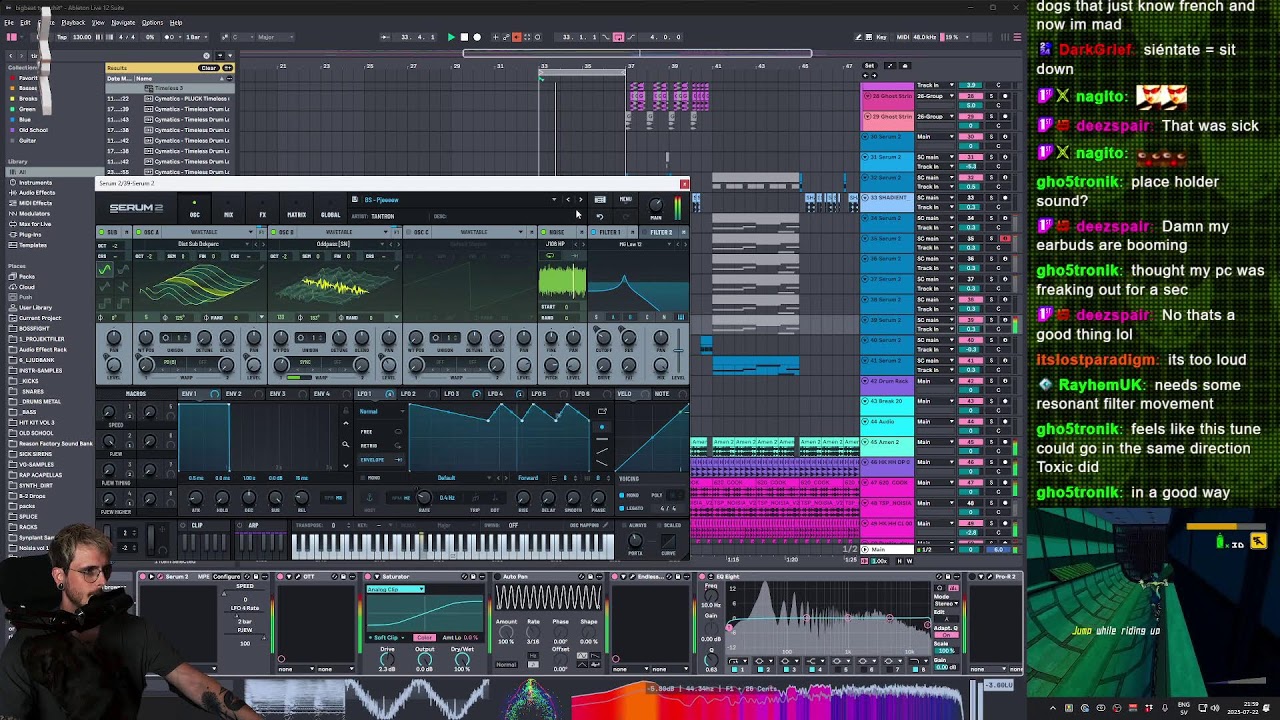Enable OSC C power switch

click(408, 232)
